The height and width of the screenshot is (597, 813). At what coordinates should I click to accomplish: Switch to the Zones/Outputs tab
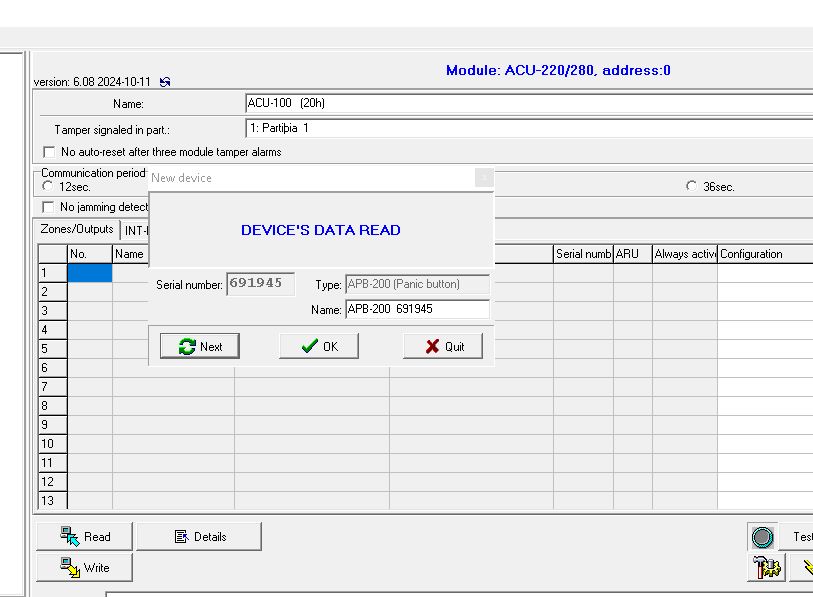pos(76,229)
